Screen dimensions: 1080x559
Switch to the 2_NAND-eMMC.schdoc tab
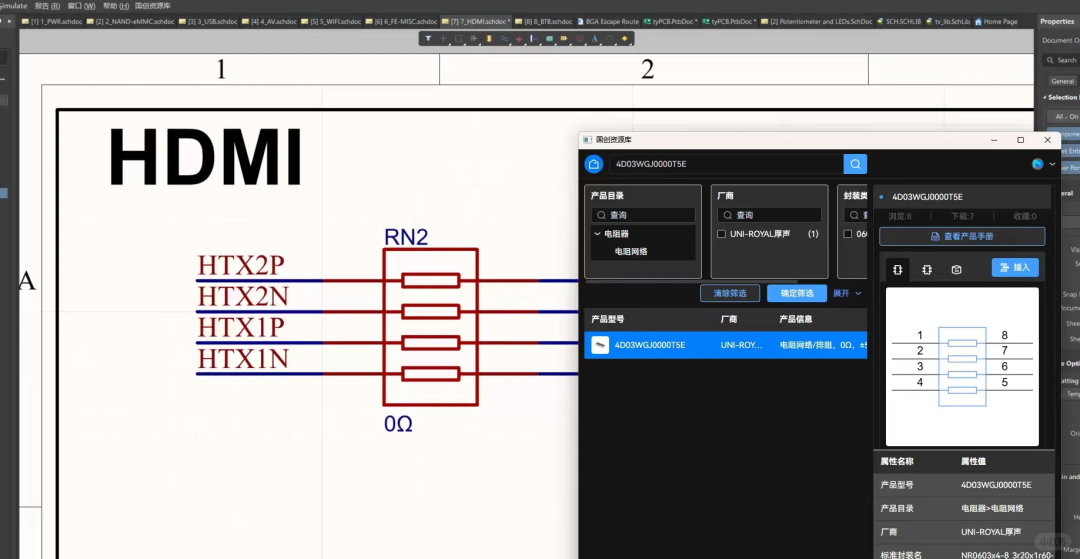(x=131, y=21)
